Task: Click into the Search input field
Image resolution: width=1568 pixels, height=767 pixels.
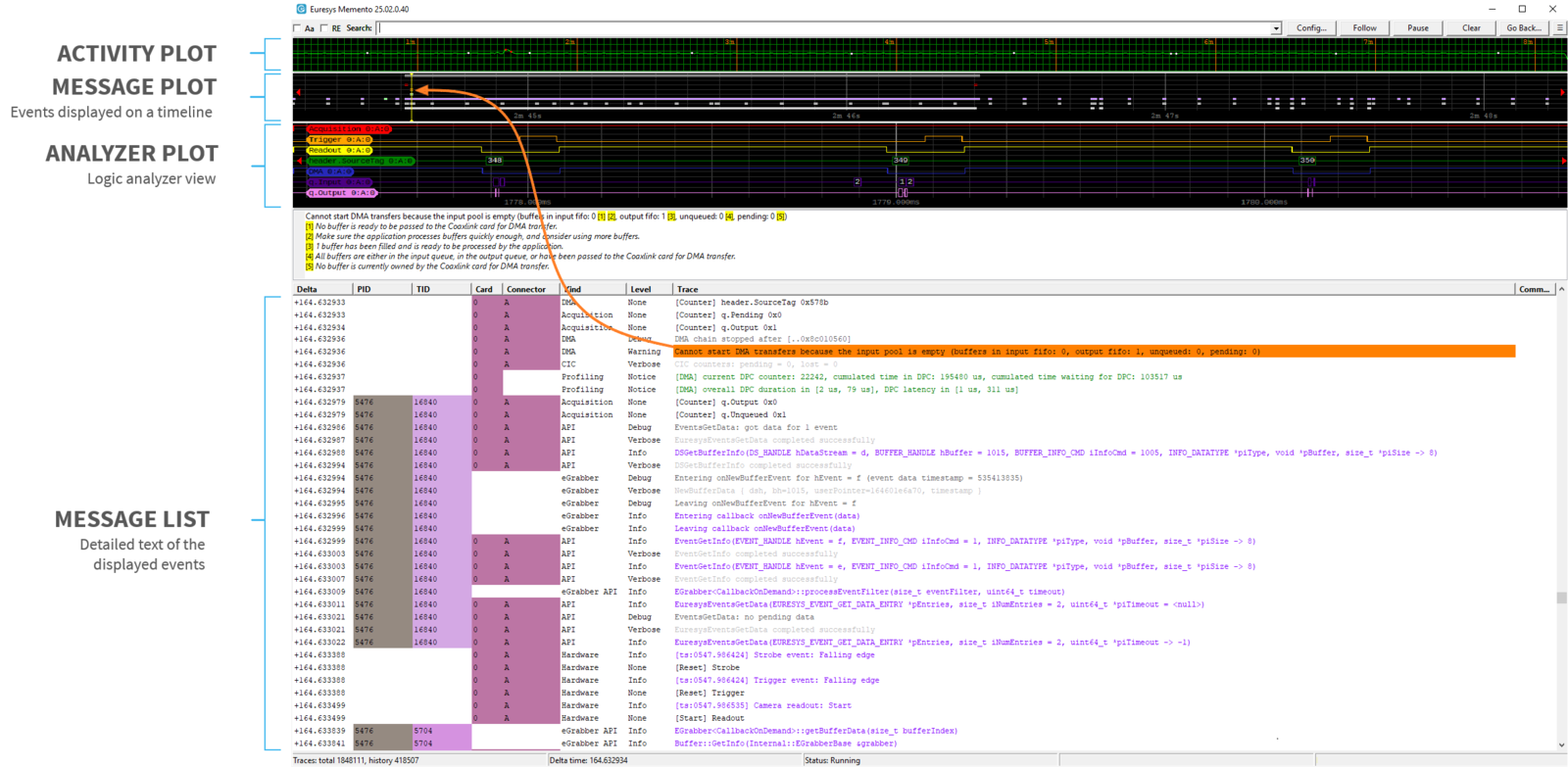Action: point(823,28)
